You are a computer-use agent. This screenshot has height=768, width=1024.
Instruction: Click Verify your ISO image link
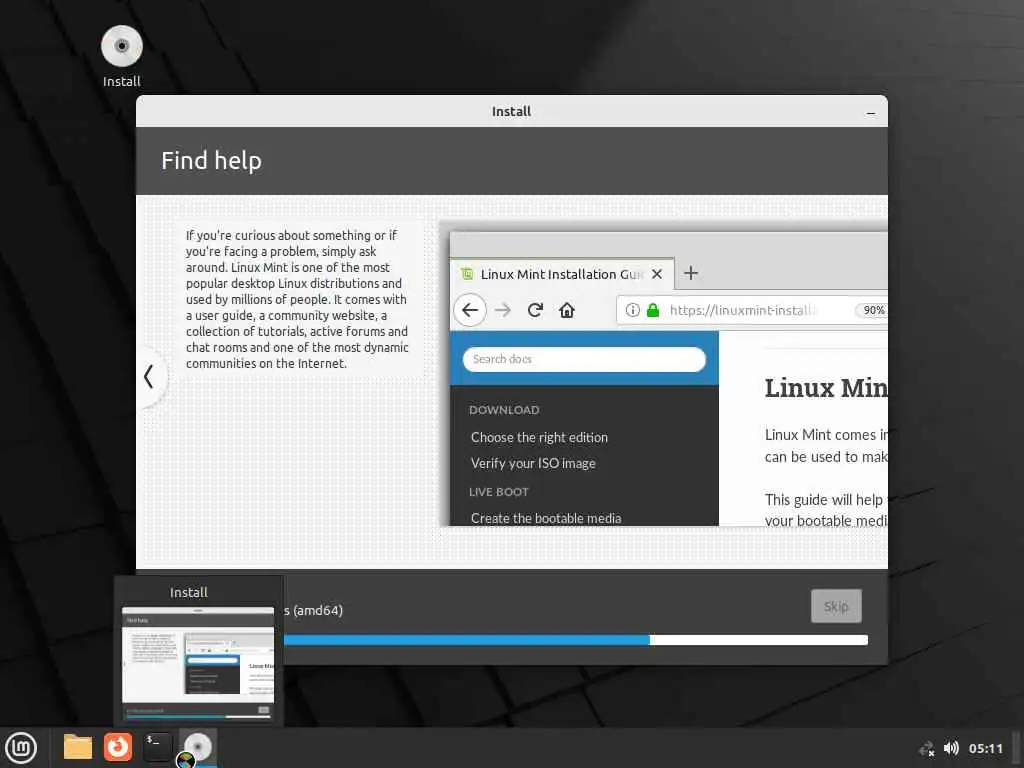pyautogui.click(x=533, y=464)
